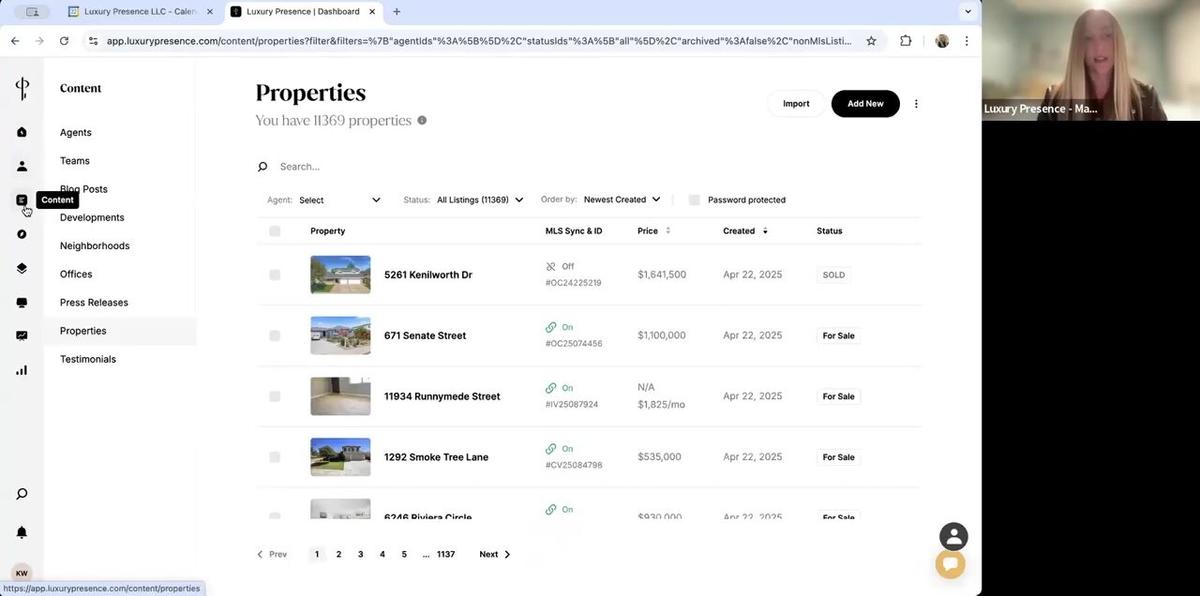Open Agents in the Content menu
This screenshot has height=596, width=1200.
click(76, 132)
